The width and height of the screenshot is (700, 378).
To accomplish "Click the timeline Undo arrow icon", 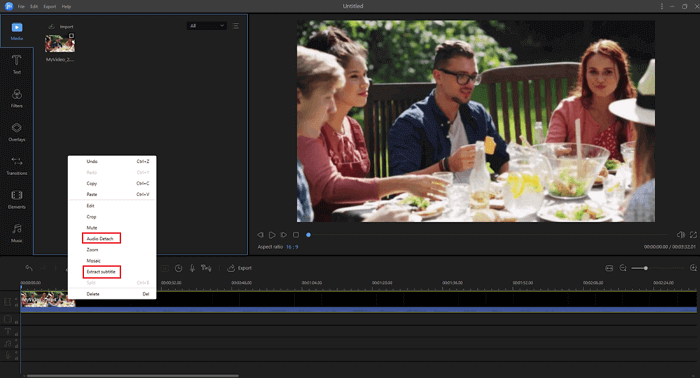I will 29,268.
